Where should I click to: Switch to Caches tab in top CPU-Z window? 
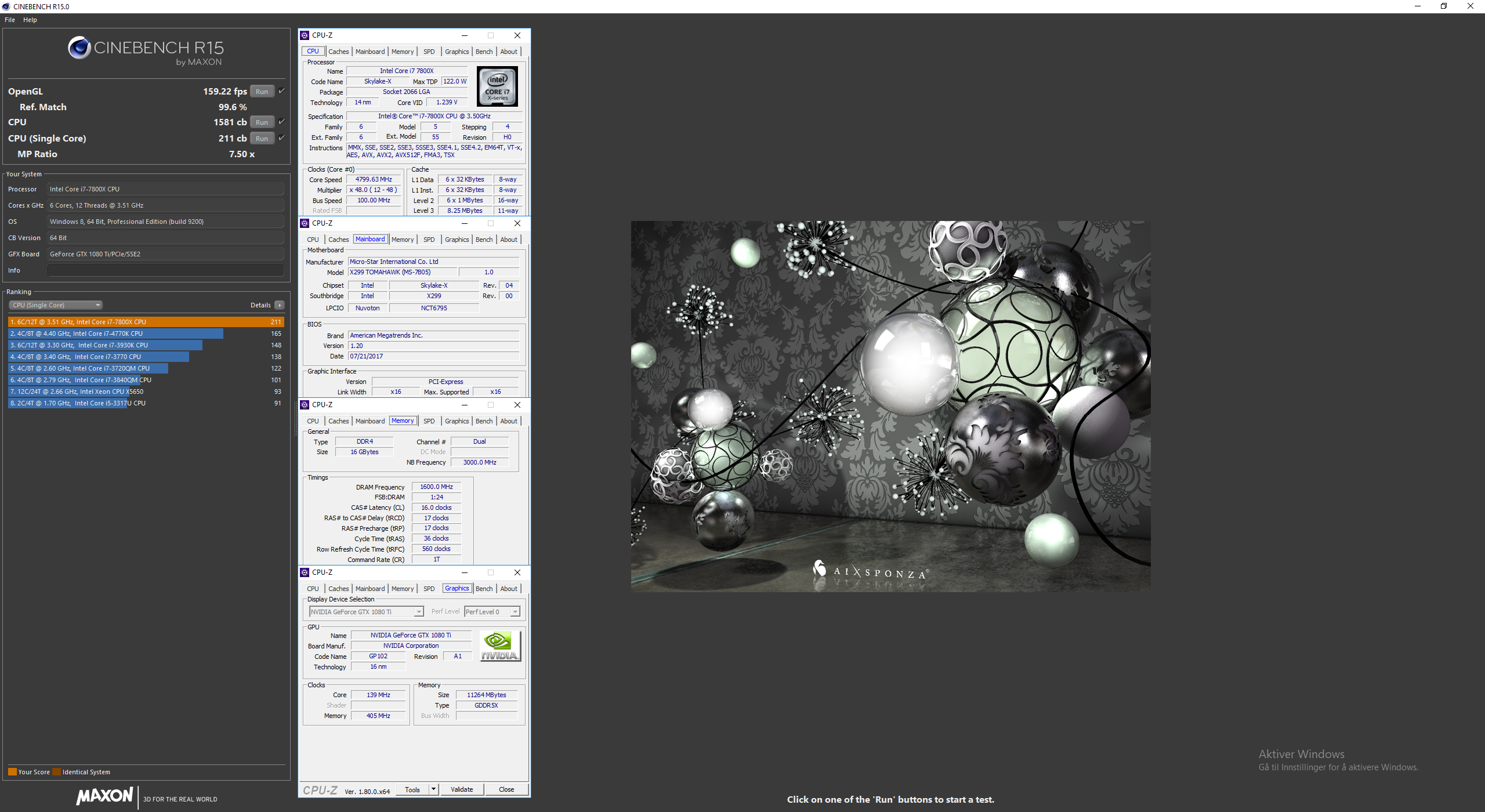tap(339, 52)
